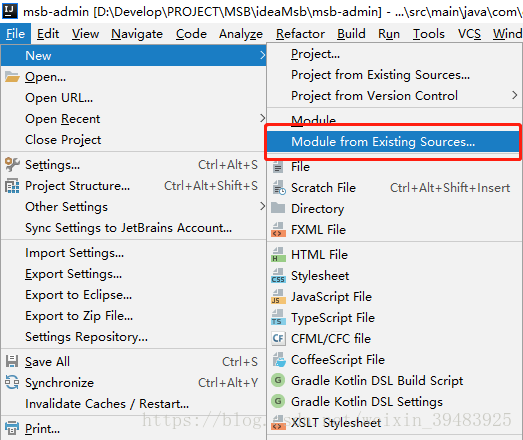Click the Scratch File clock icon

coord(279,188)
